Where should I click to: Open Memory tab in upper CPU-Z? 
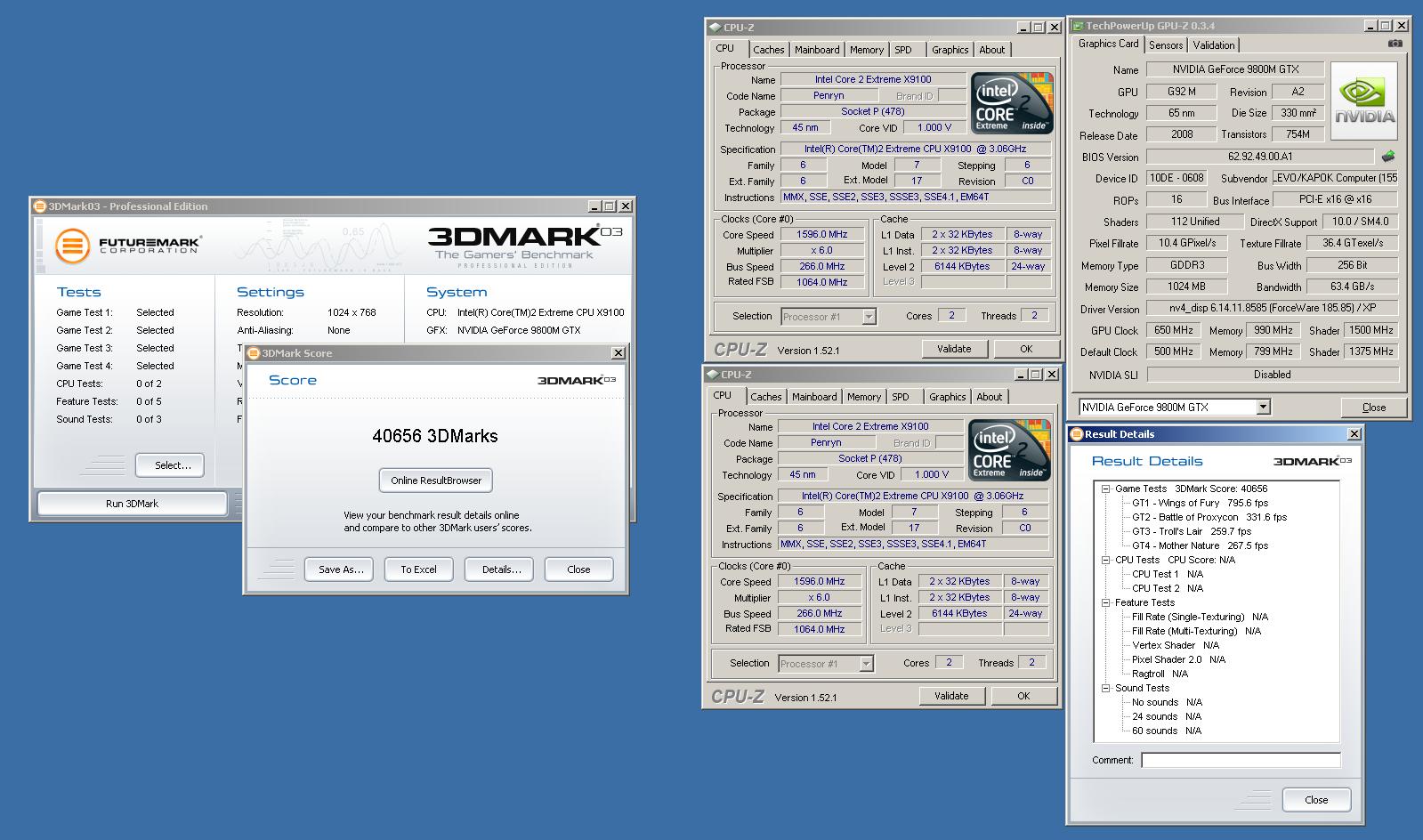click(x=867, y=50)
